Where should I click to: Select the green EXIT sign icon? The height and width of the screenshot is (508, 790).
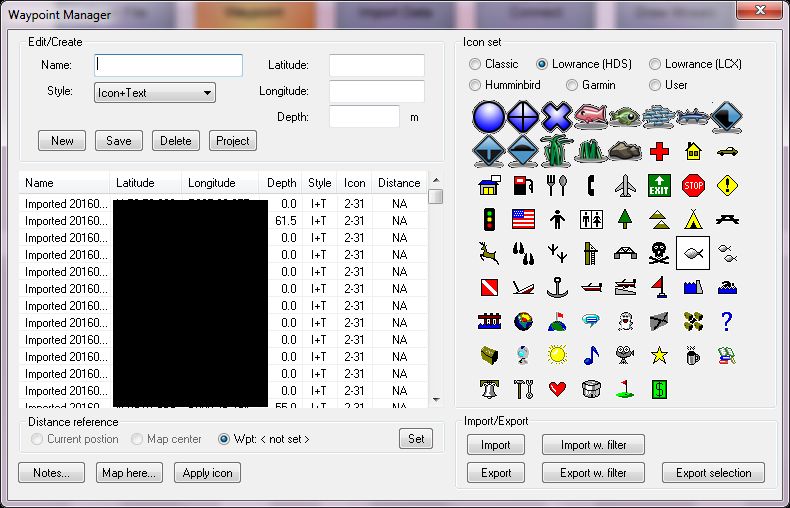click(x=659, y=185)
